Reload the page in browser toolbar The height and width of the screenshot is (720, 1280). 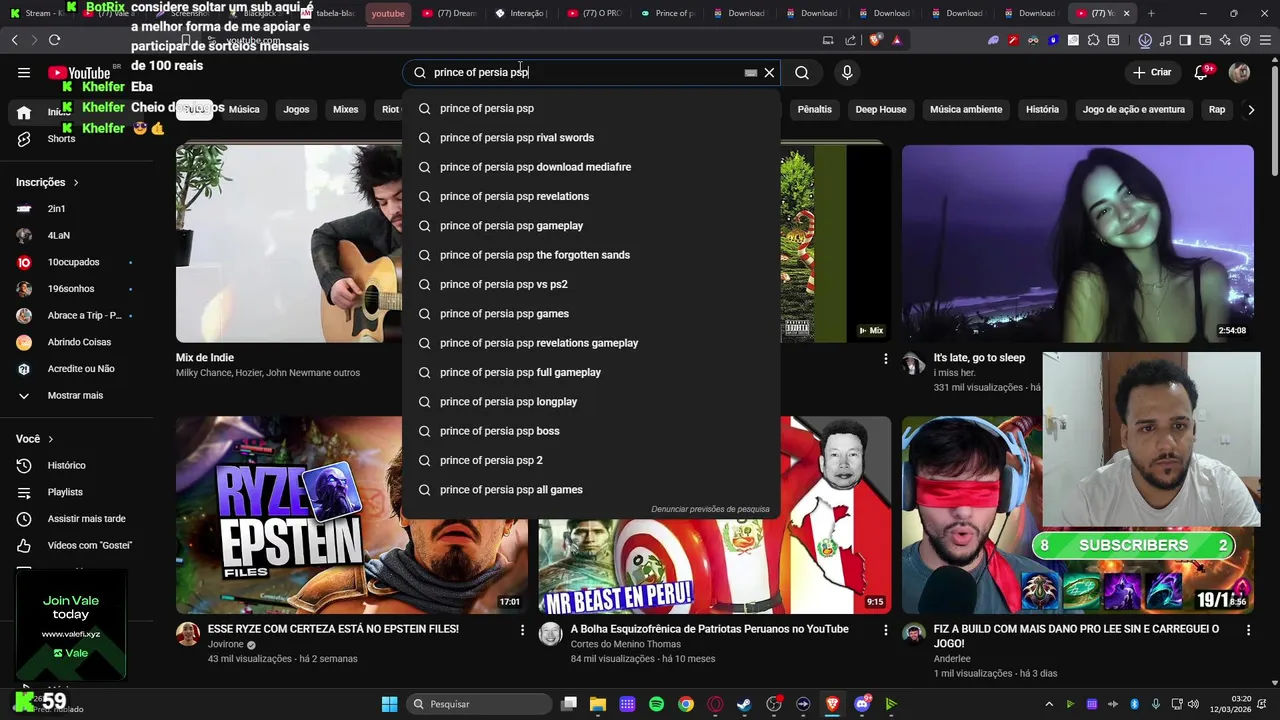point(54,40)
